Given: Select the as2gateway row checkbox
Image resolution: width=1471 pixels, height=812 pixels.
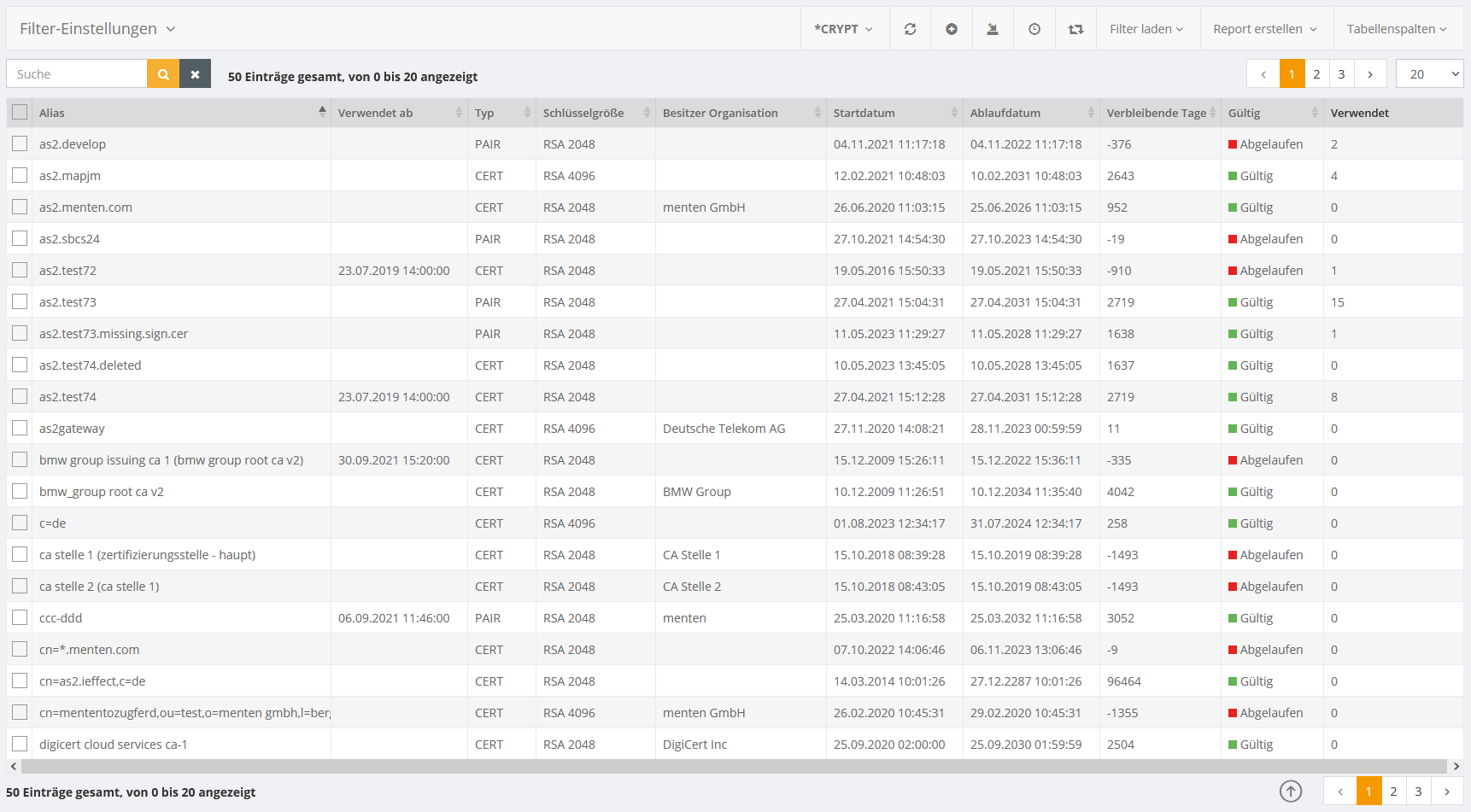Looking at the screenshot, I should (20, 428).
